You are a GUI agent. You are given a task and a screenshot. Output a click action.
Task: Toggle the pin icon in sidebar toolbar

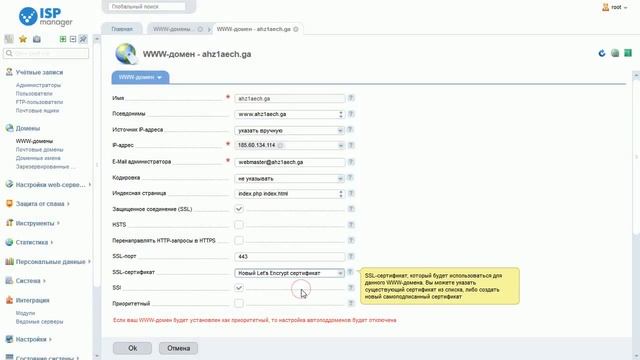(x=83, y=39)
